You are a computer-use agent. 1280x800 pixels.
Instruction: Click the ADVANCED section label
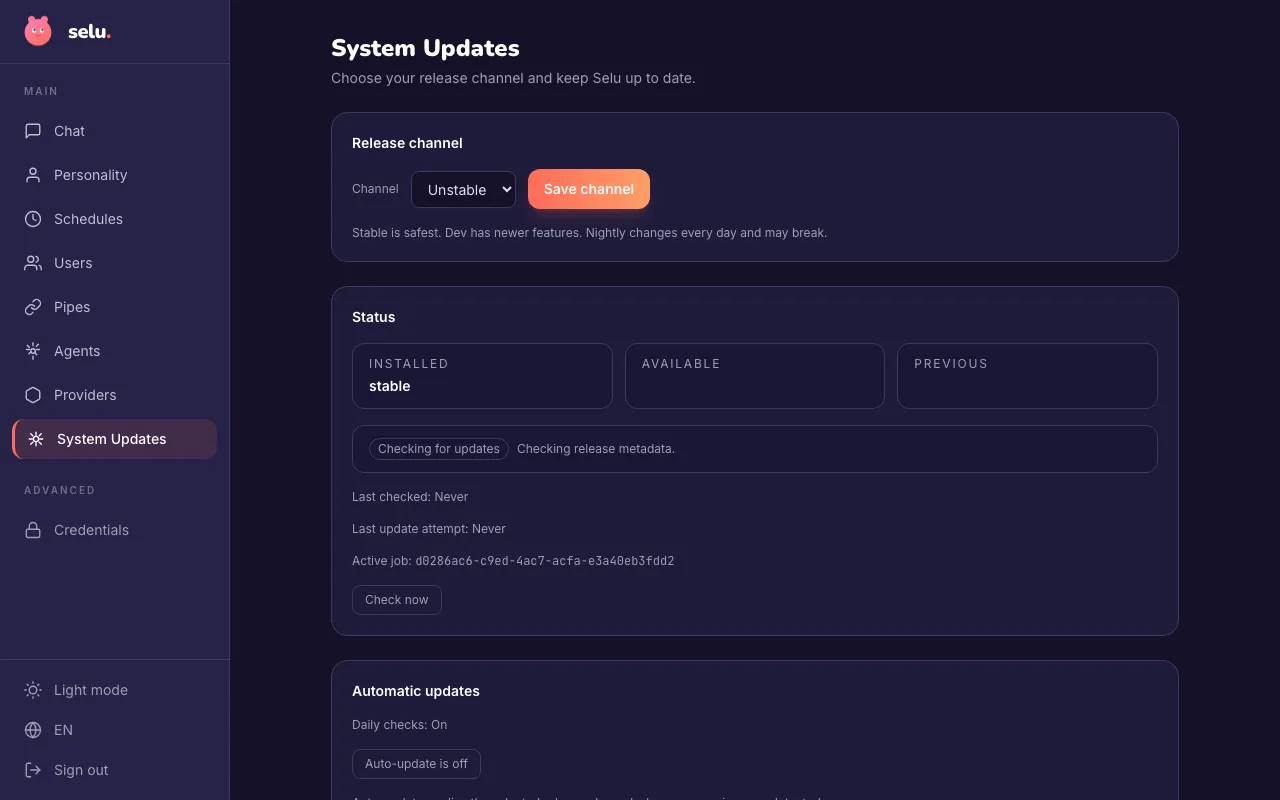60,490
